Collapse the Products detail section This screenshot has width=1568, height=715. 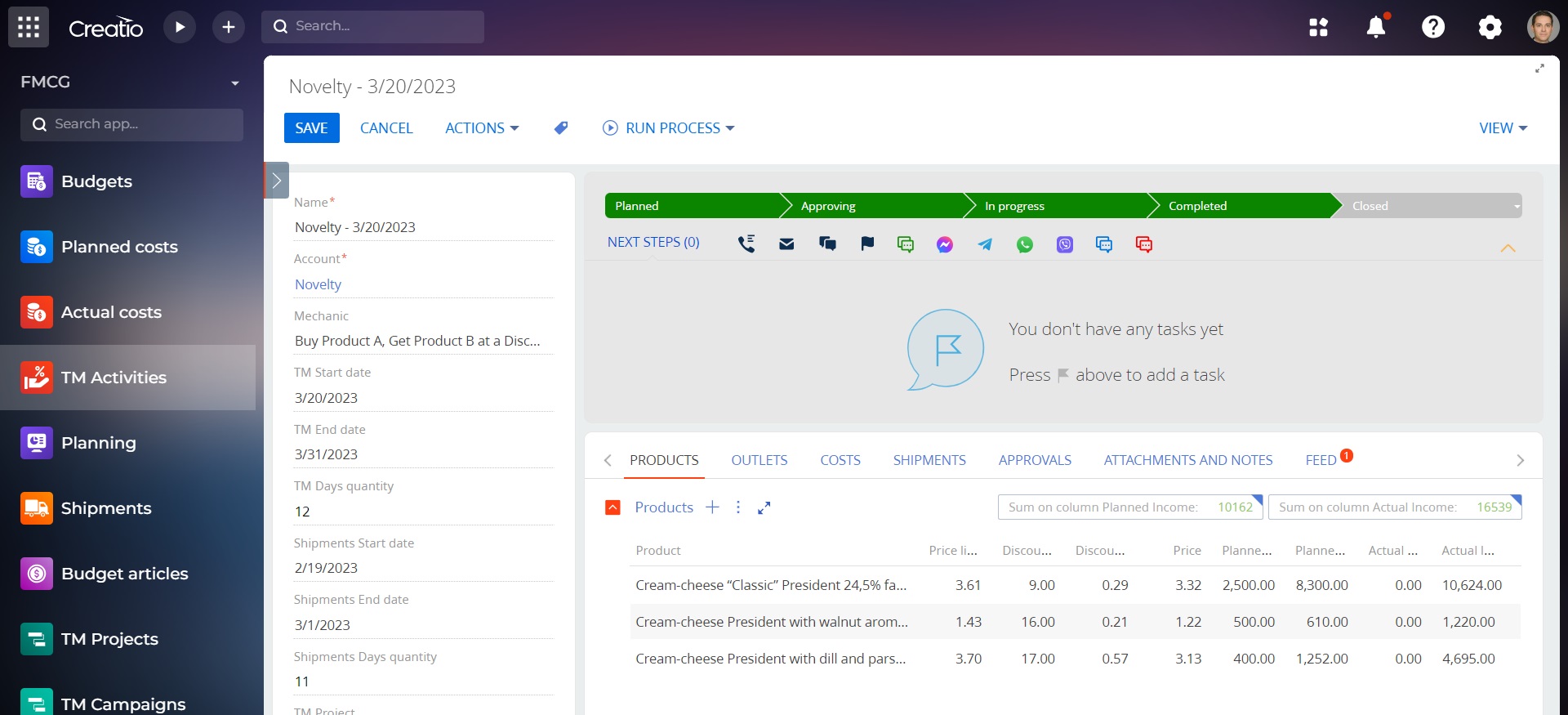click(x=612, y=507)
